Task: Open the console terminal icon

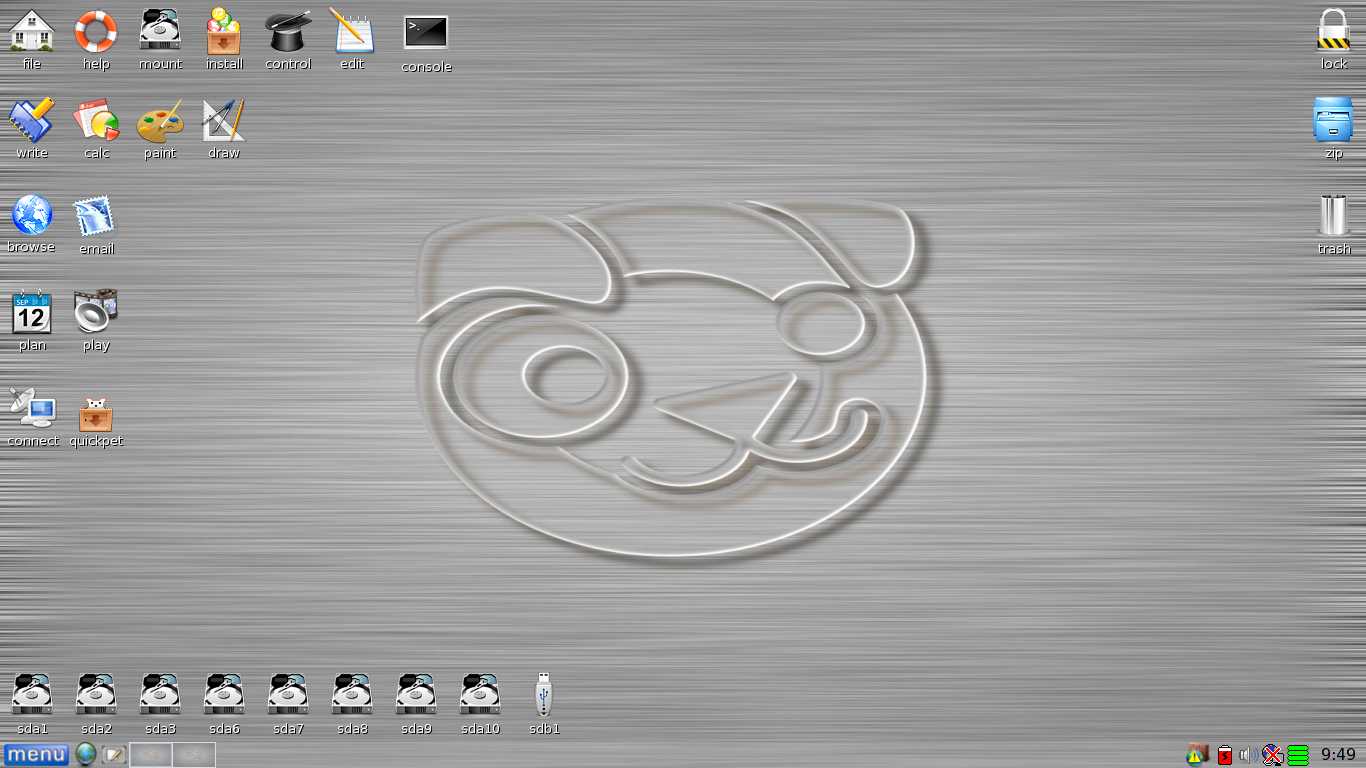Action: click(x=426, y=33)
